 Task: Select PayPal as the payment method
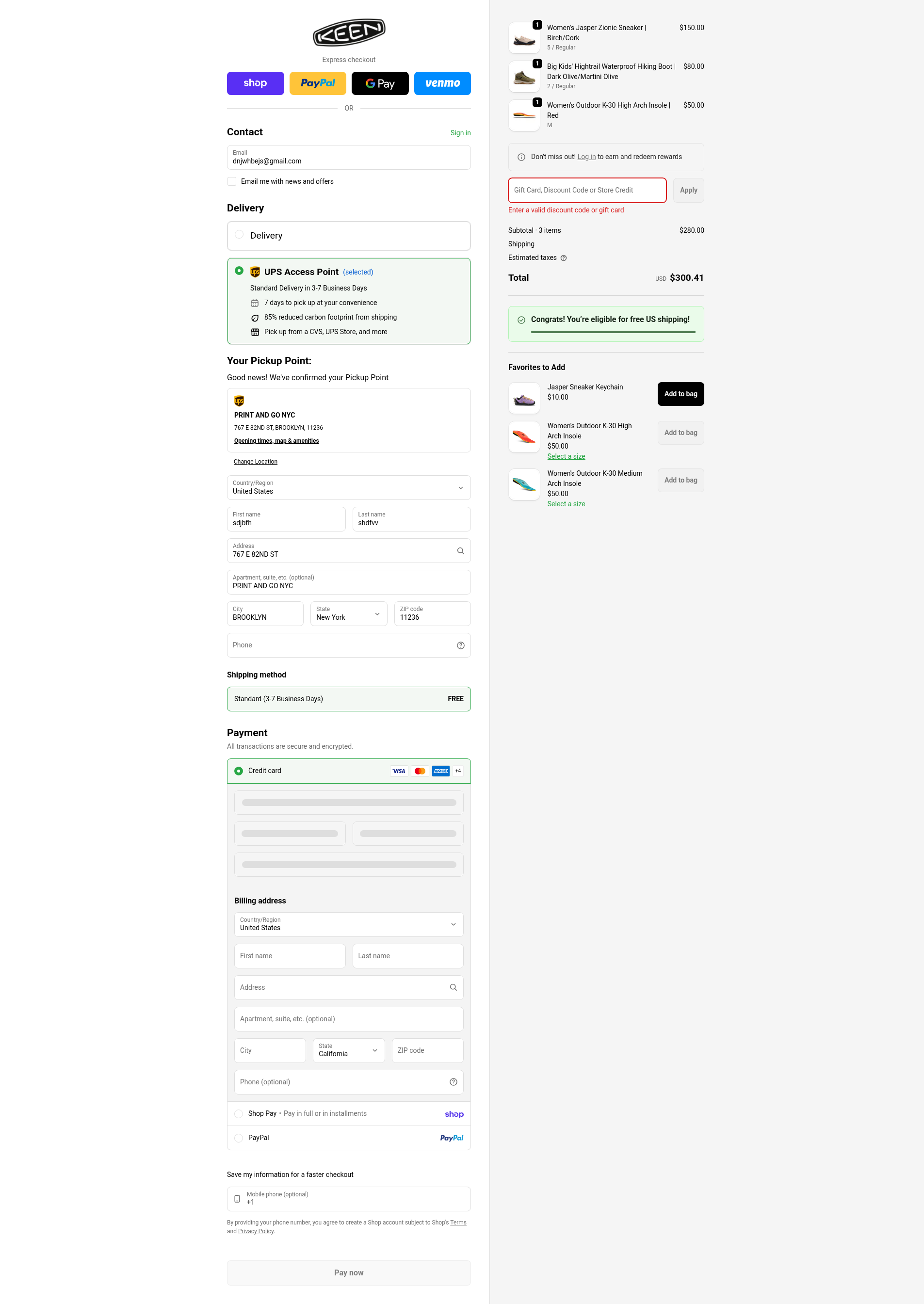[239, 1137]
